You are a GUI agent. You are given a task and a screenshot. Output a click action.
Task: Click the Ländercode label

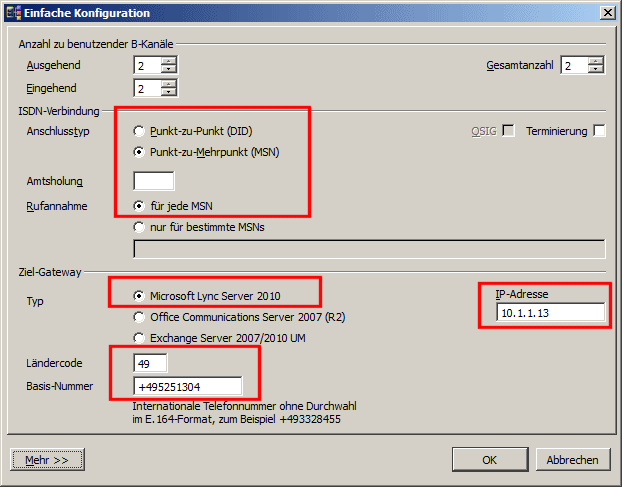[54, 363]
